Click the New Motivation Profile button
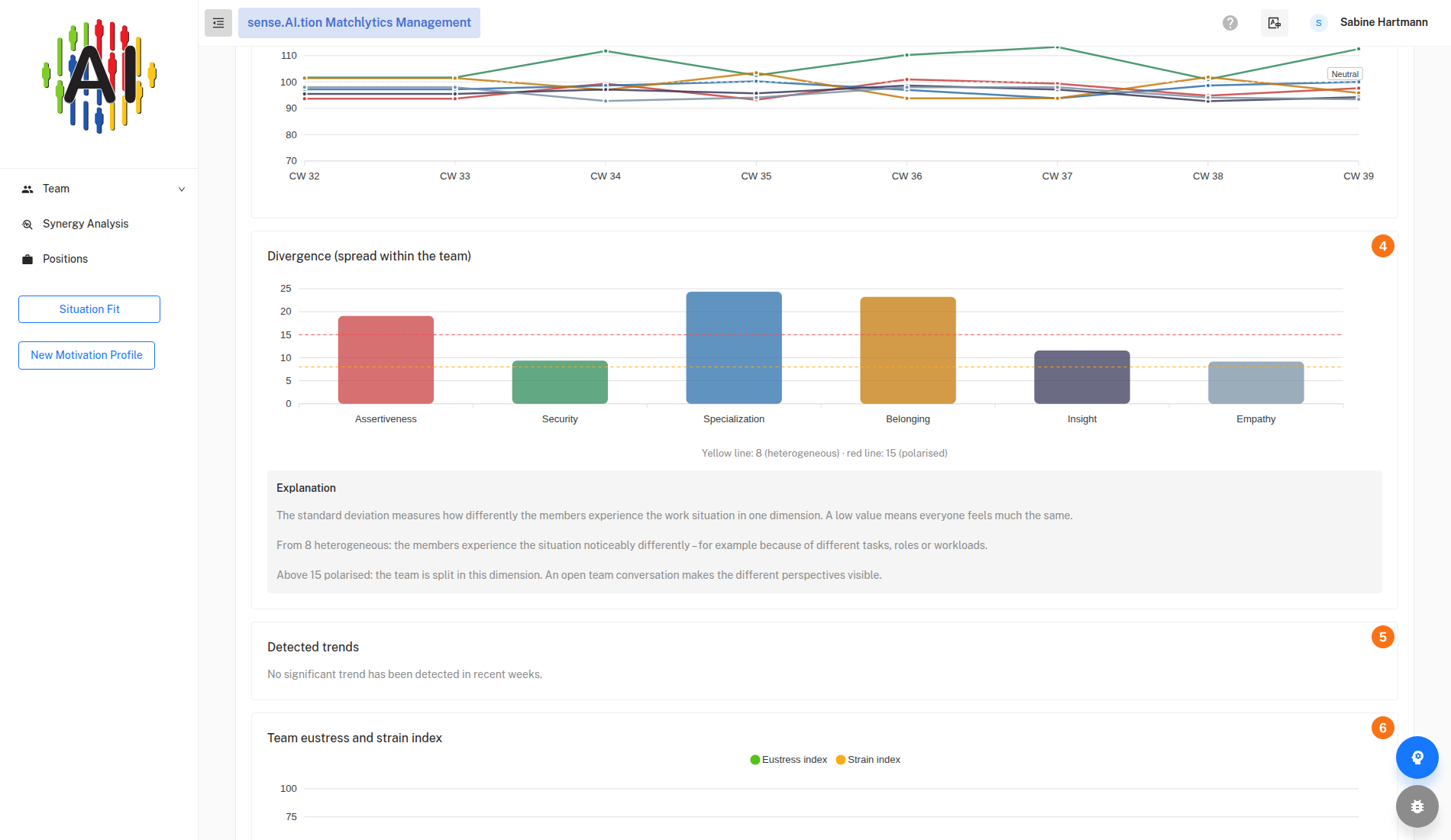 coord(86,355)
